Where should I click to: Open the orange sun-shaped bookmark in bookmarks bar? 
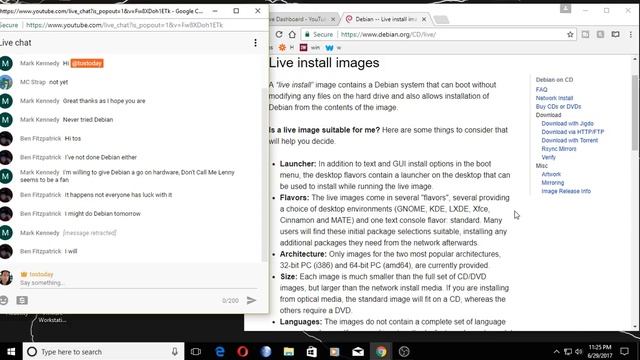point(282,48)
